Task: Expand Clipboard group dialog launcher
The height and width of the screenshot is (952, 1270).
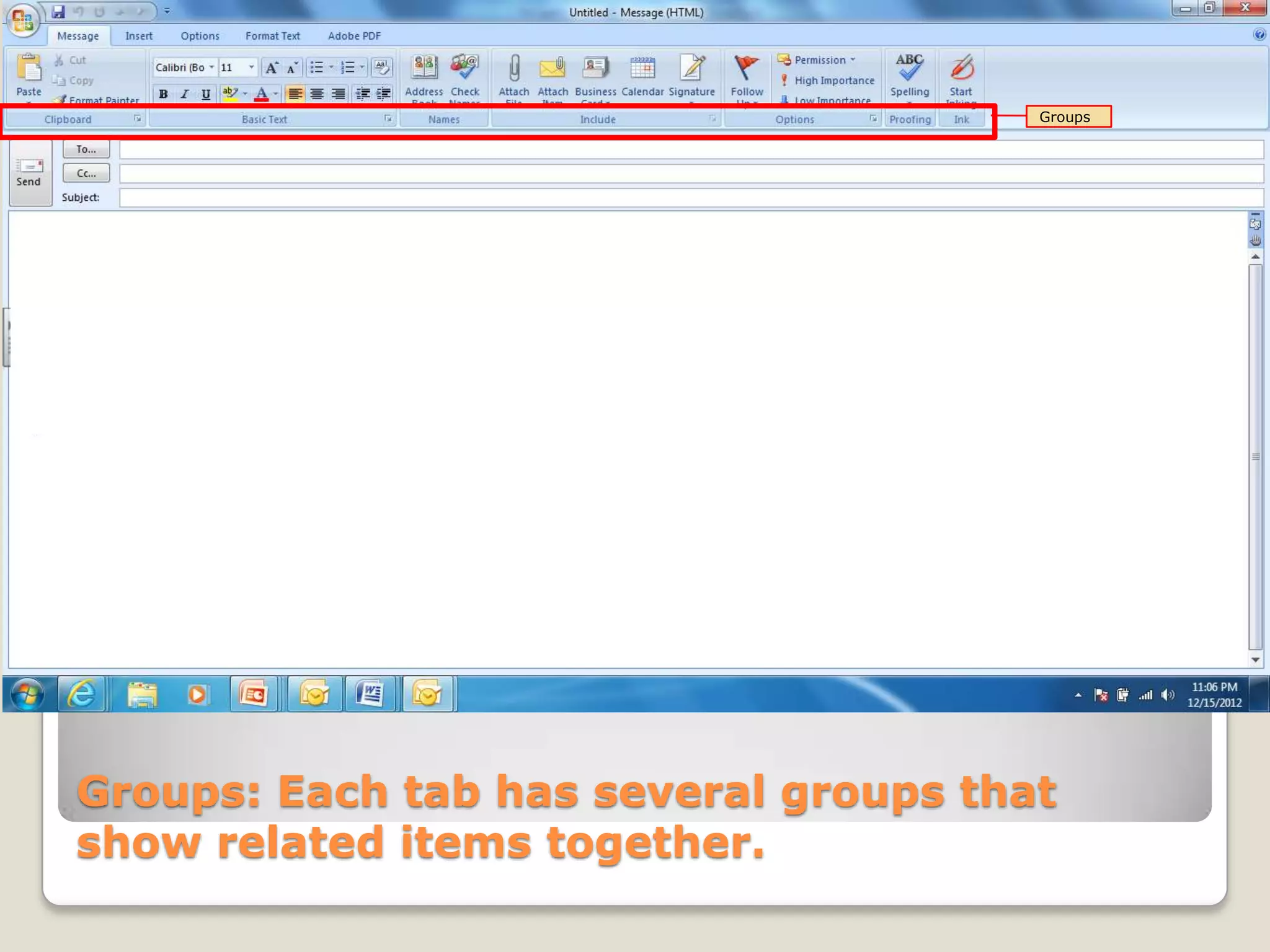Action: pos(138,119)
